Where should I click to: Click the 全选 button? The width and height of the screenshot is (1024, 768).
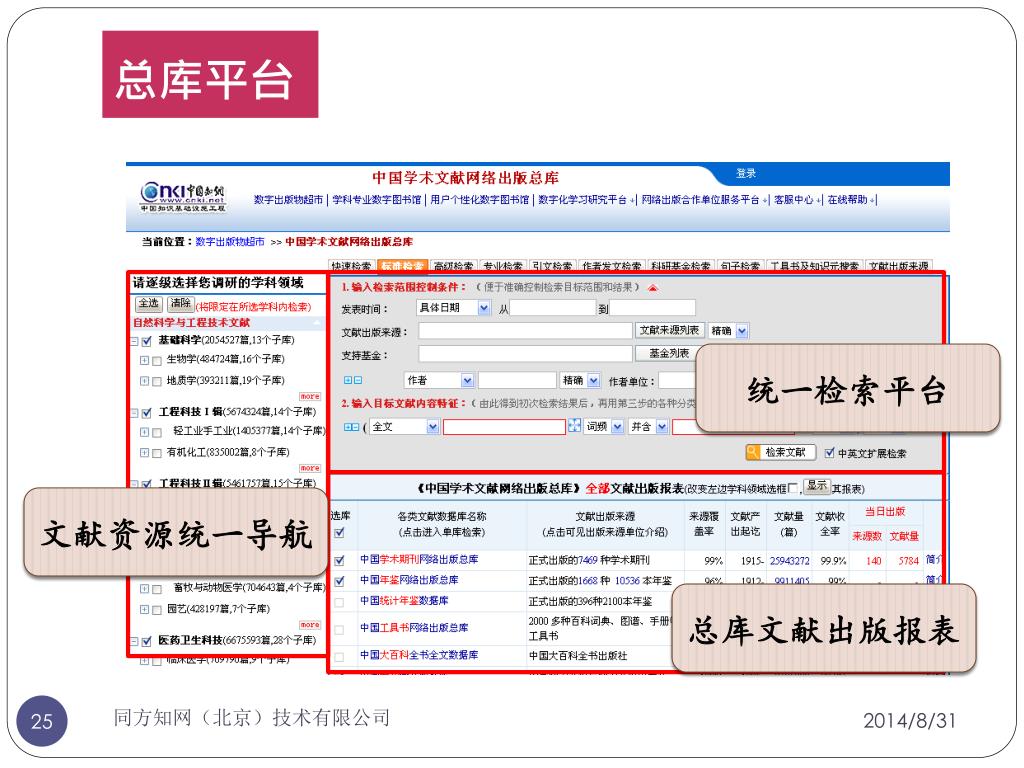tap(148, 304)
